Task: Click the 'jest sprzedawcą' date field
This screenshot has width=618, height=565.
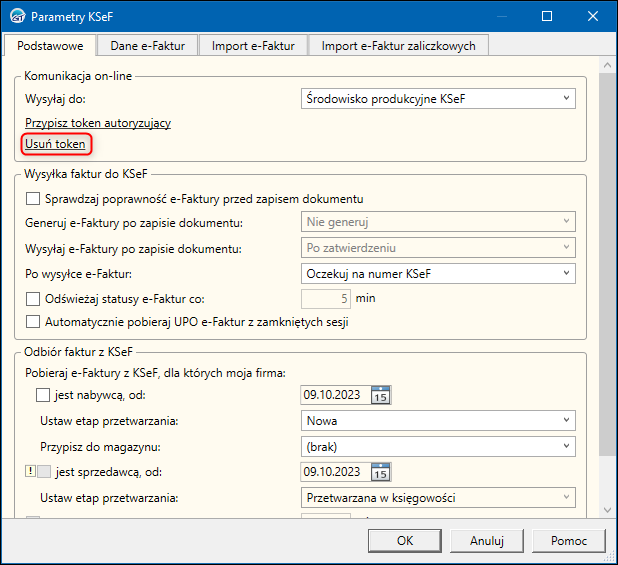Action: tap(336, 472)
